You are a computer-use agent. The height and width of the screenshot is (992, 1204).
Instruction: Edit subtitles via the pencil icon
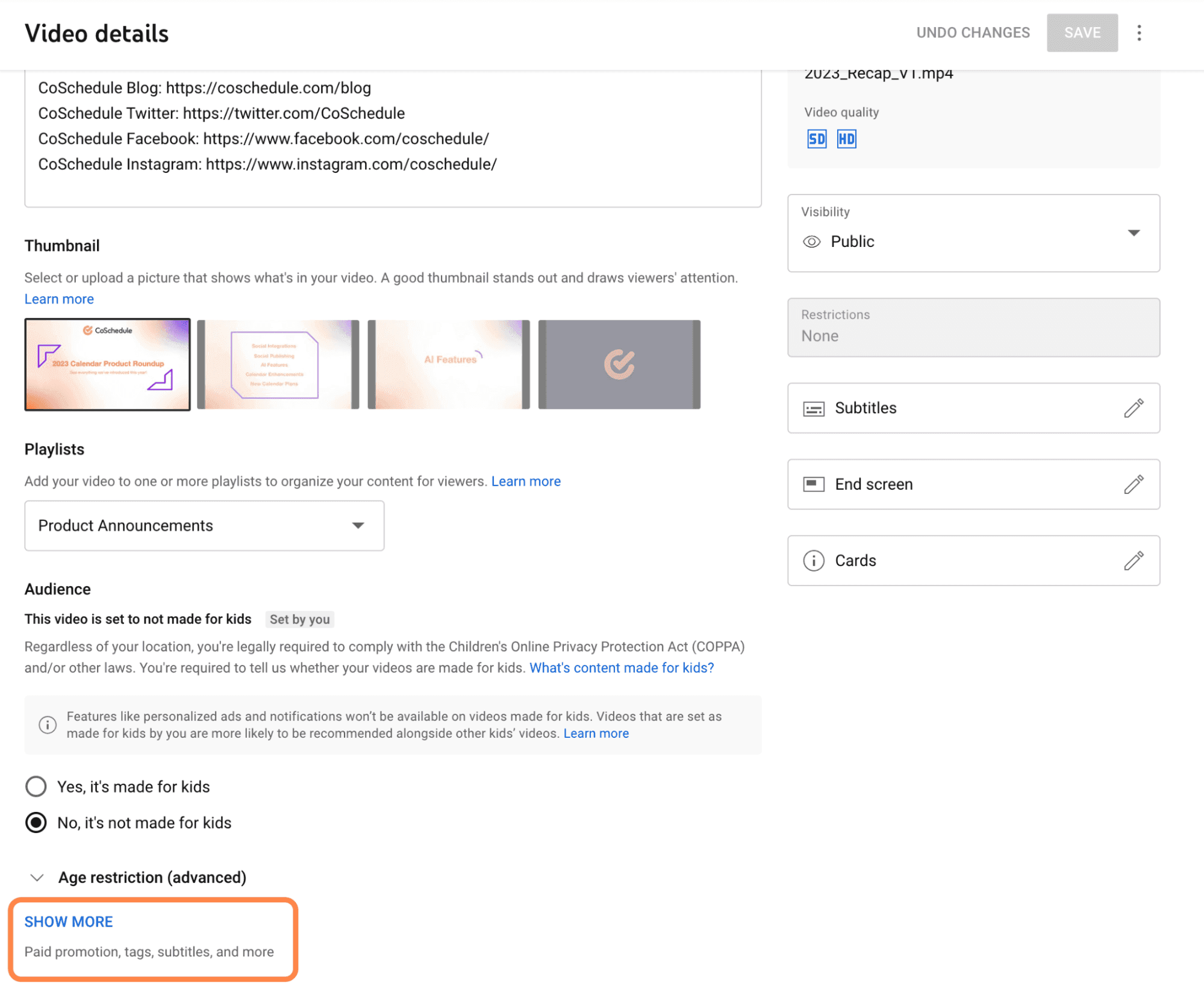[1135, 408]
